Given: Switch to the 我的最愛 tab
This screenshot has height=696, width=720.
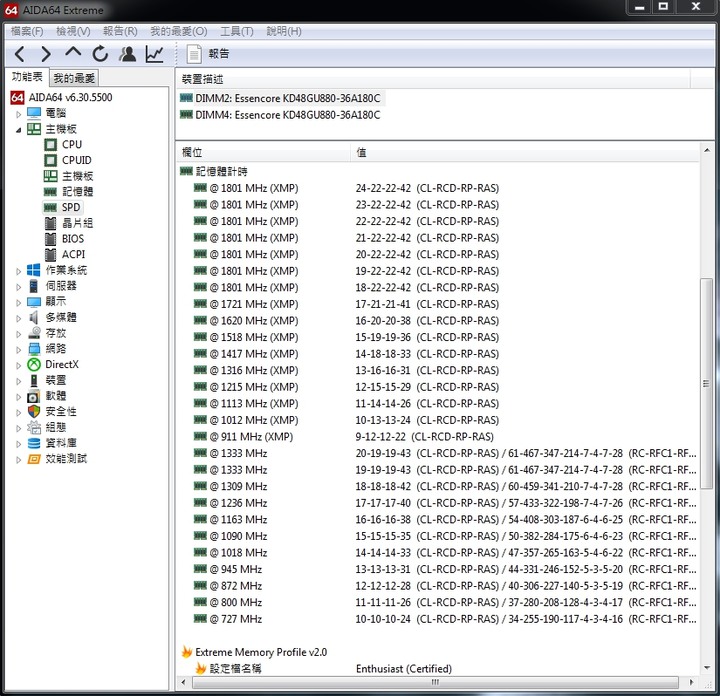Looking at the screenshot, I should [x=74, y=78].
